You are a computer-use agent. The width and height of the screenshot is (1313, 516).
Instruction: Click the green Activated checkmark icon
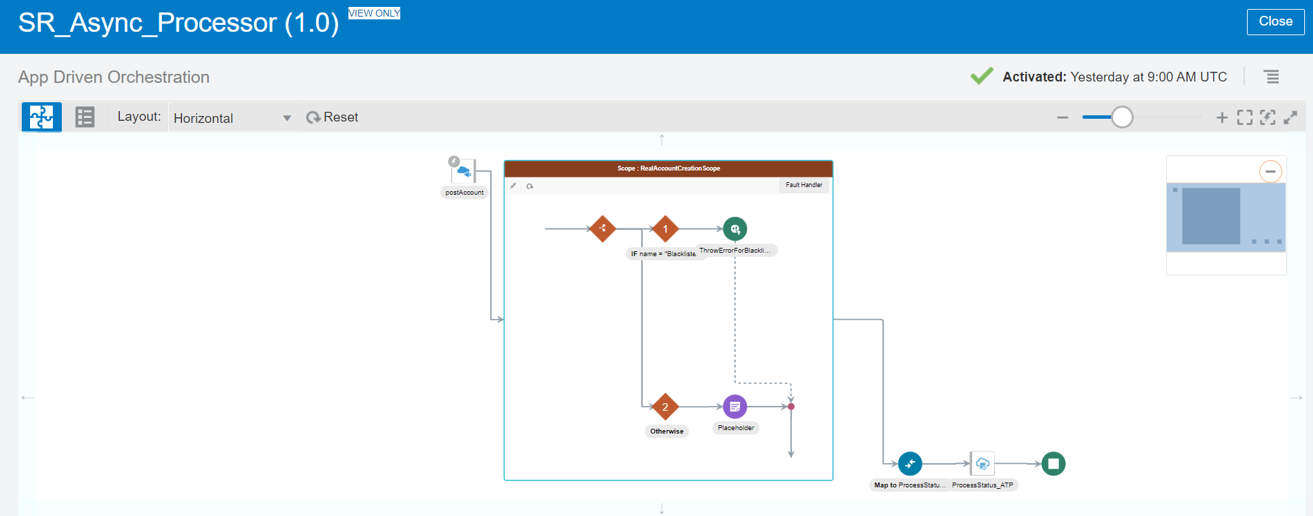982,76
